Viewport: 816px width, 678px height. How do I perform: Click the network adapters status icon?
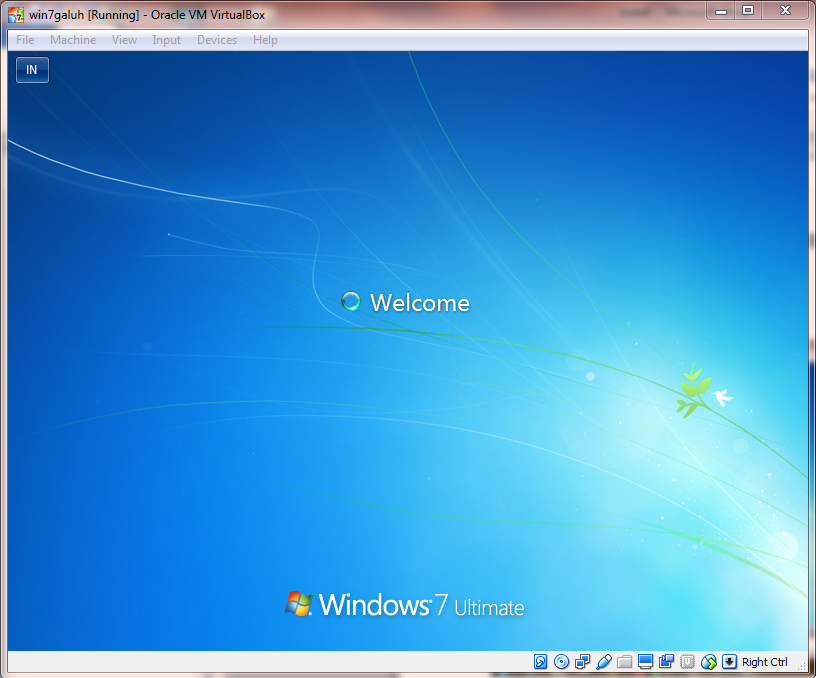click(581, 661)
